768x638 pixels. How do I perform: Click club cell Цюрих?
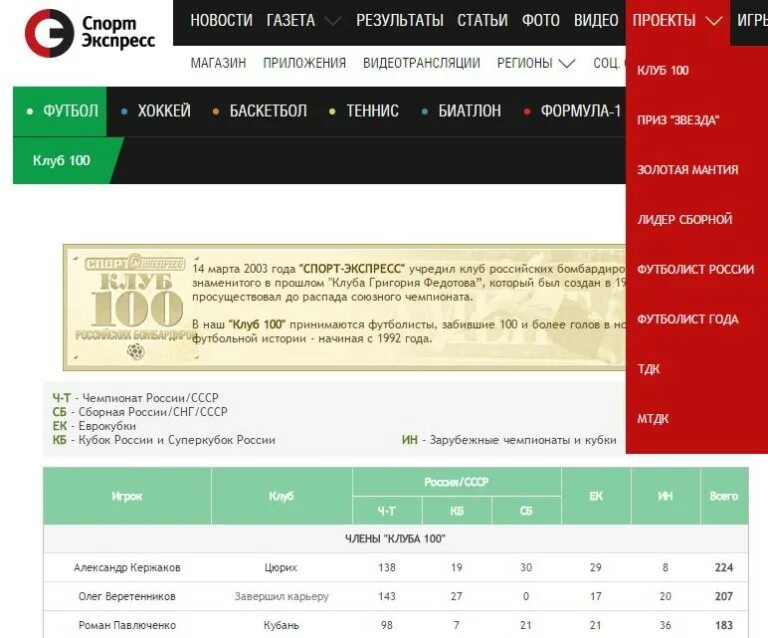pyautogui.click(x=281, y=567)
